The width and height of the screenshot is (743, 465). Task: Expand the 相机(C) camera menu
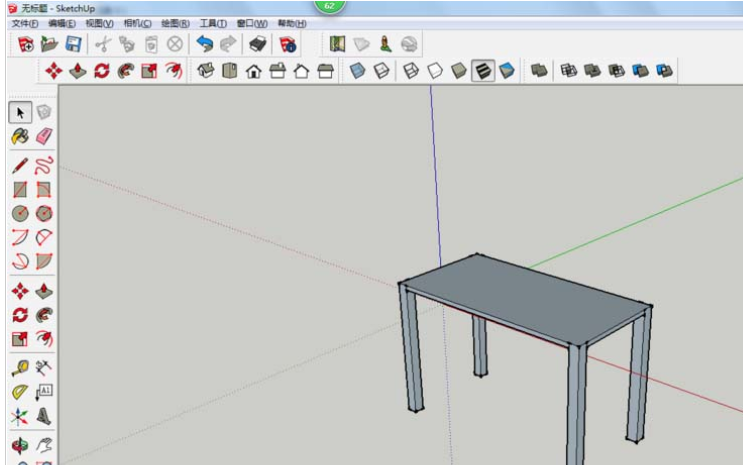137,23
